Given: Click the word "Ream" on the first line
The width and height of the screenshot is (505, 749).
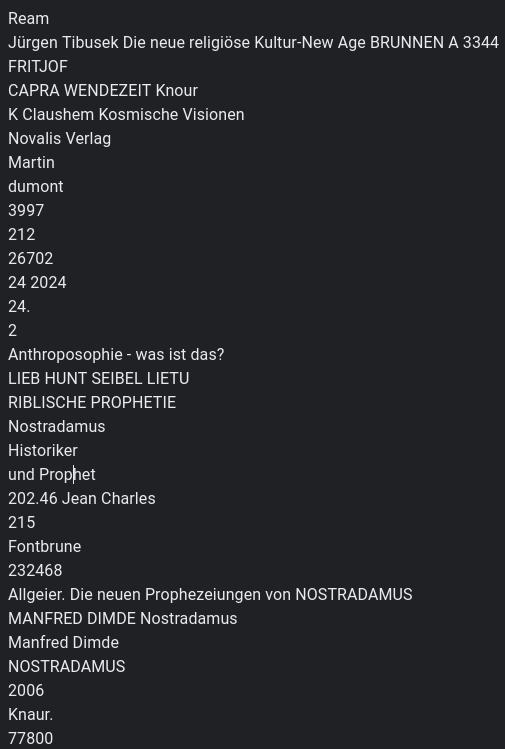Looking at the screenshot, I should (29, 19).
